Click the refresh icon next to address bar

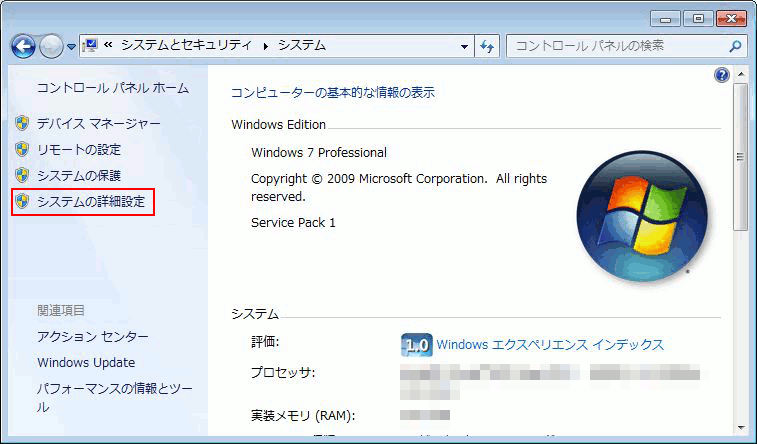[x=488, y=46]
